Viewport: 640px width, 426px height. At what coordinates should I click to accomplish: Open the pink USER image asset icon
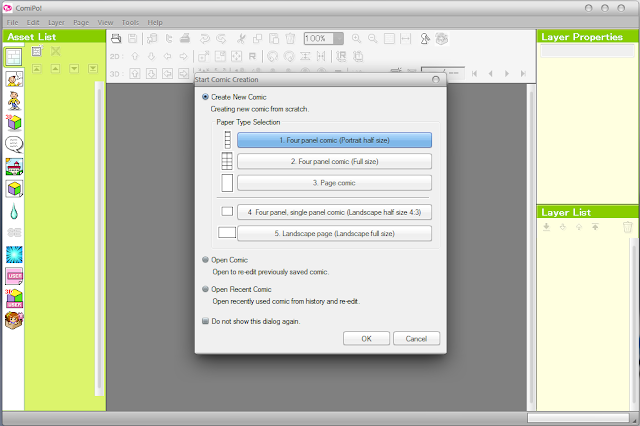coord(14,276)
